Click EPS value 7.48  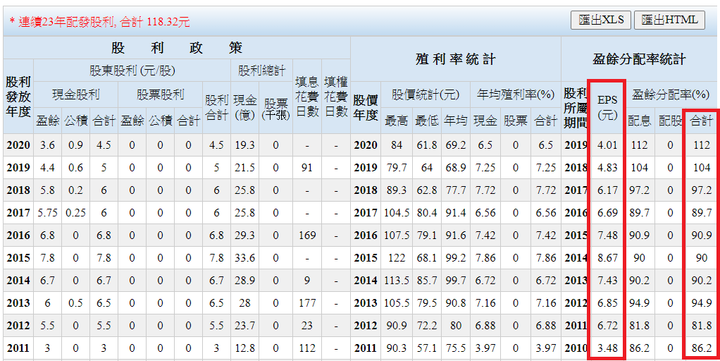click(x=607, y=236)
